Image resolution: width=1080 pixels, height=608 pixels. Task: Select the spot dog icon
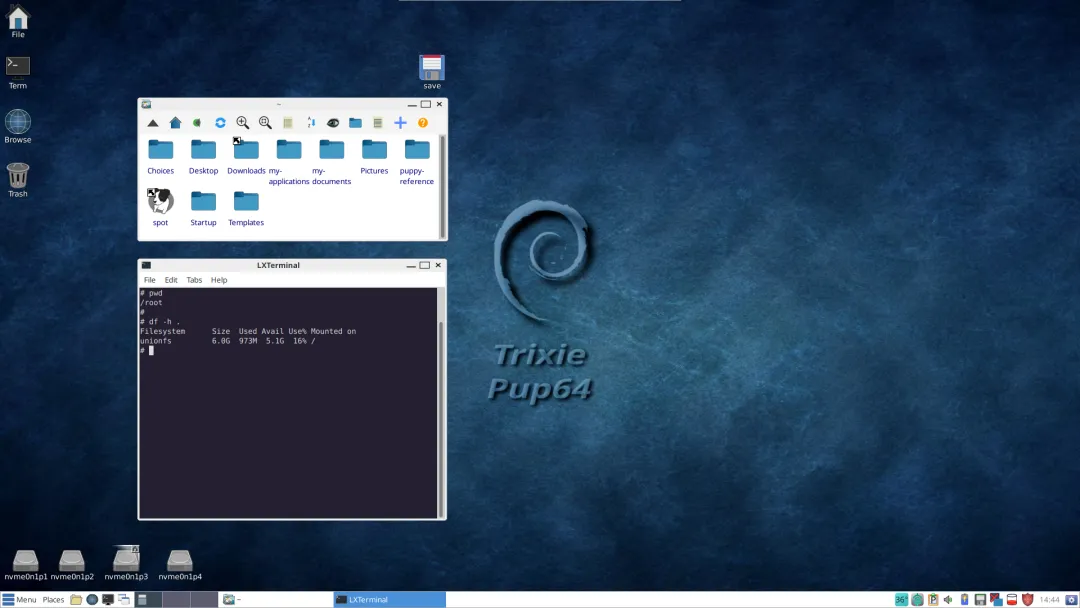point(160,207)
